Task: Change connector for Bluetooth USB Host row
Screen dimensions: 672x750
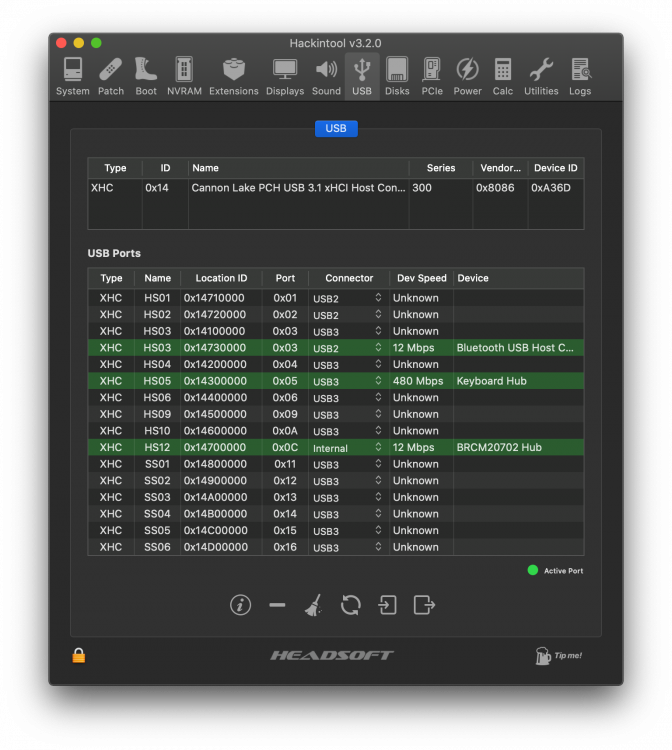Action: [348, 348]
